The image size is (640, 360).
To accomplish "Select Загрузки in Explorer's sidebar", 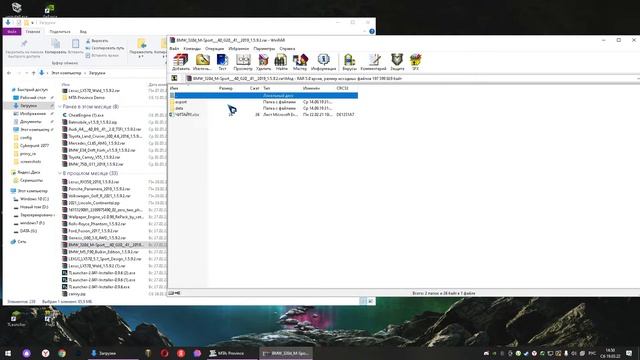I will click(29, 106).
